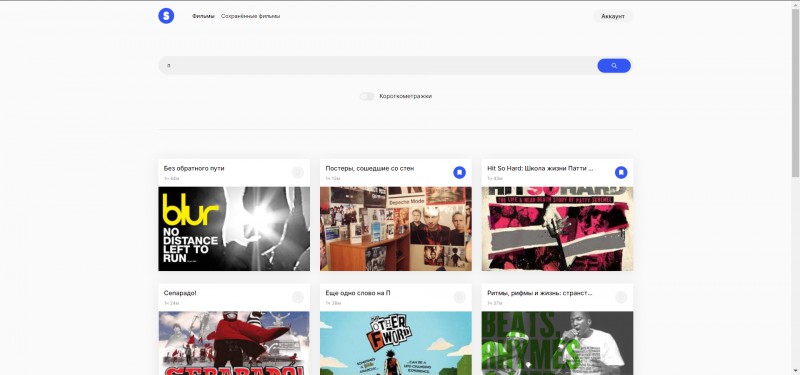
Task: Open the Hit So Hard poster thumbnail
Action: click(x=557, y=229)
